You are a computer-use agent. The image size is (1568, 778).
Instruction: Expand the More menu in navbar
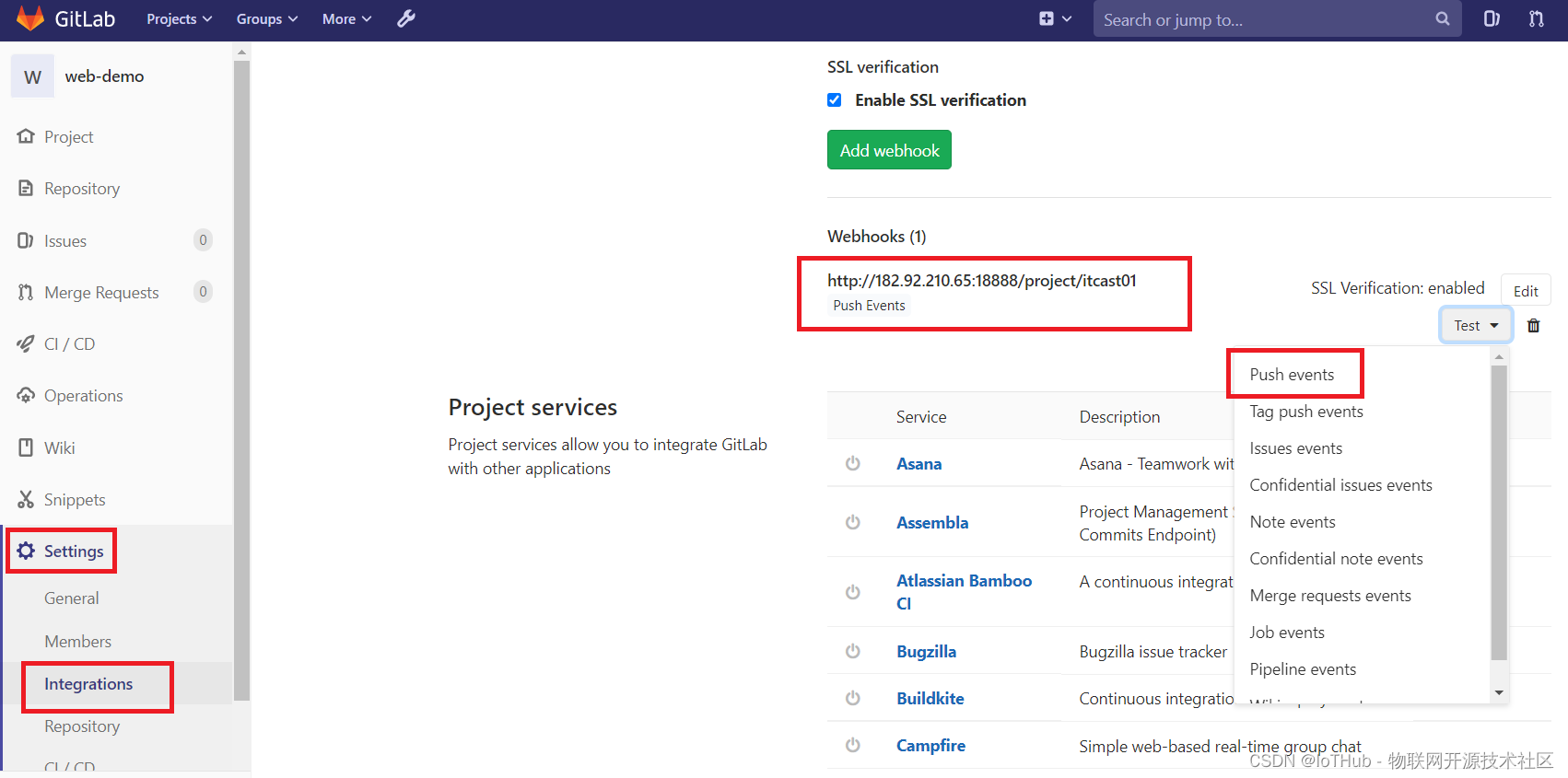coord(347,18)
